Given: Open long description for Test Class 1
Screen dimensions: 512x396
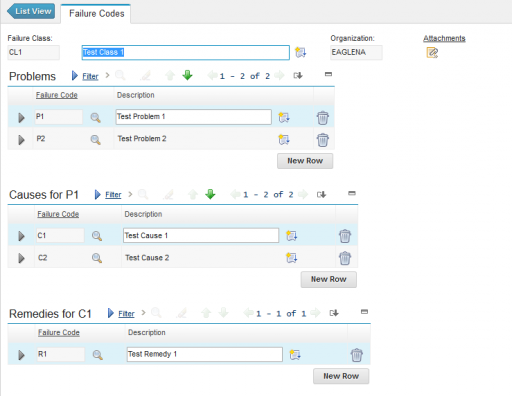Looking at the screenshot, I should (300, 52).
